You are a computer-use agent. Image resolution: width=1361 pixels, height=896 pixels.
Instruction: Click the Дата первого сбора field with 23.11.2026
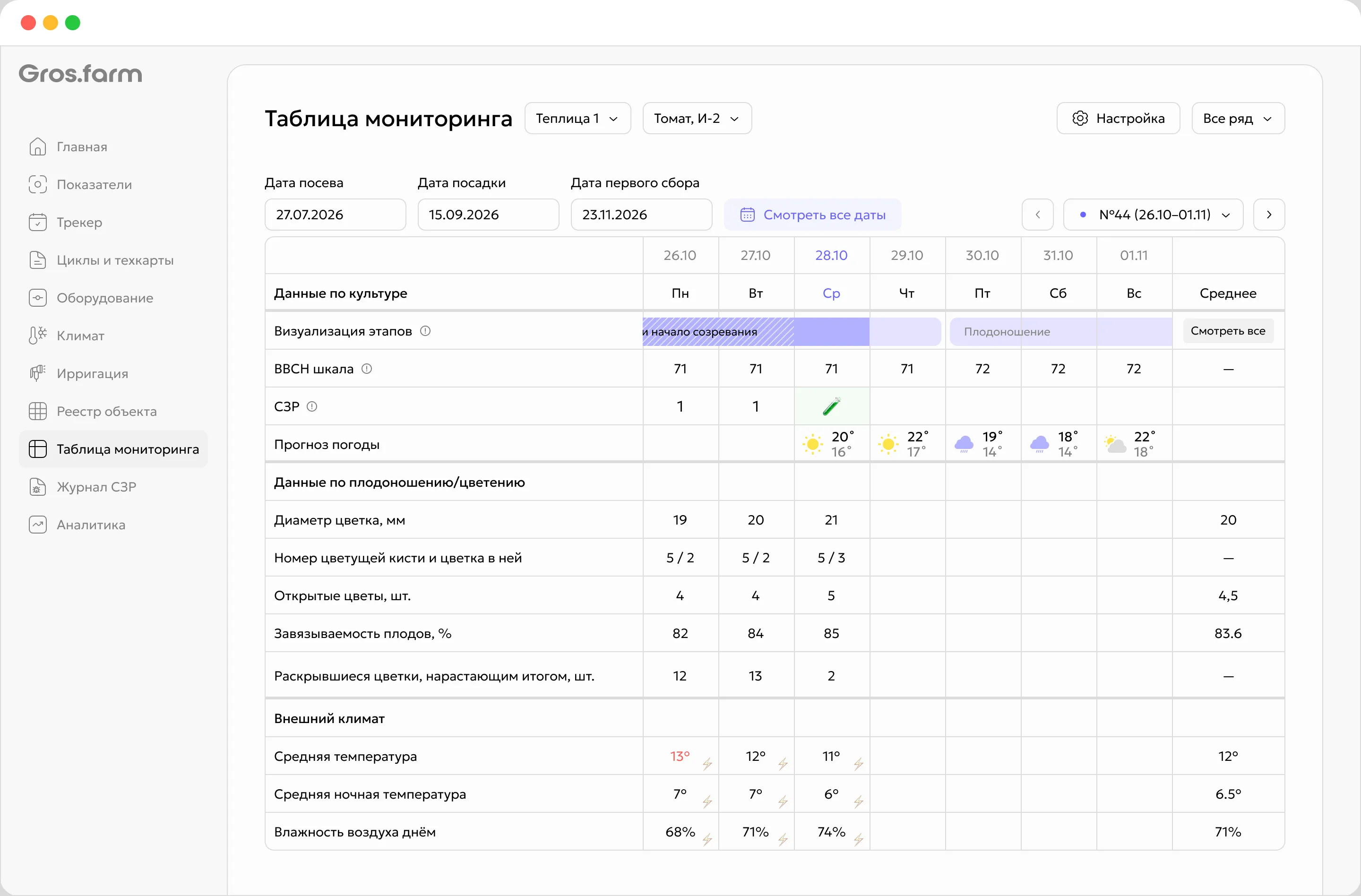[x=642, y=215]
